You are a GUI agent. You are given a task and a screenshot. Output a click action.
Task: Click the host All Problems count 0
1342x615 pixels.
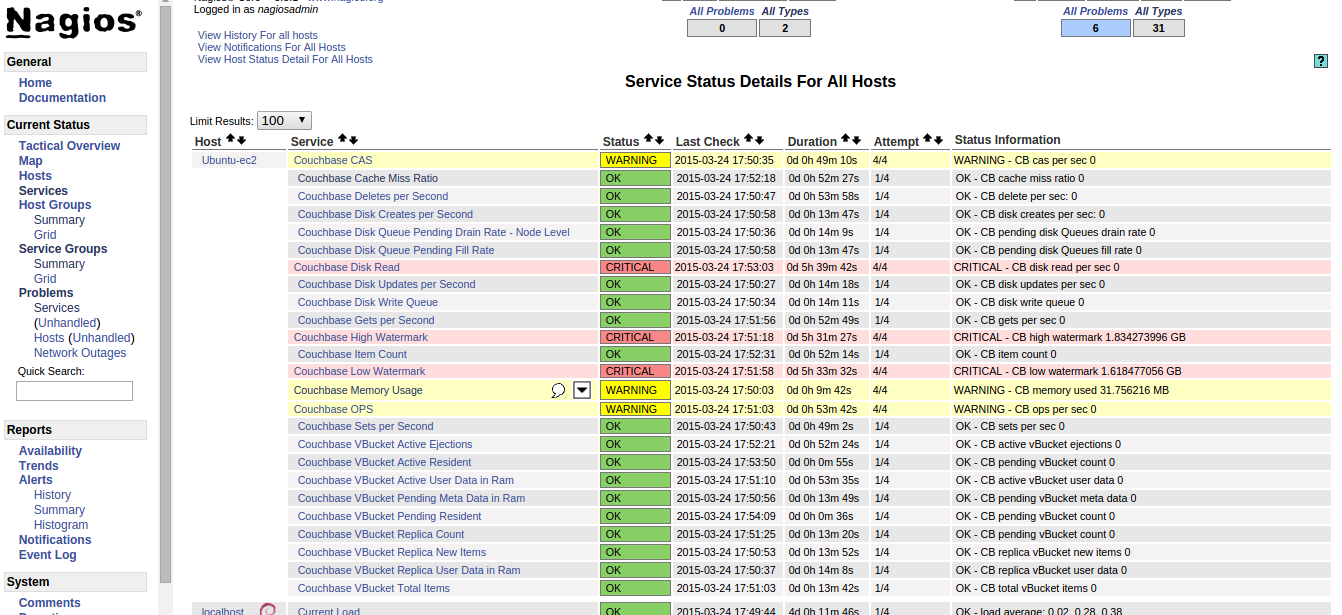pyautogui.click(x=722, y=28)
